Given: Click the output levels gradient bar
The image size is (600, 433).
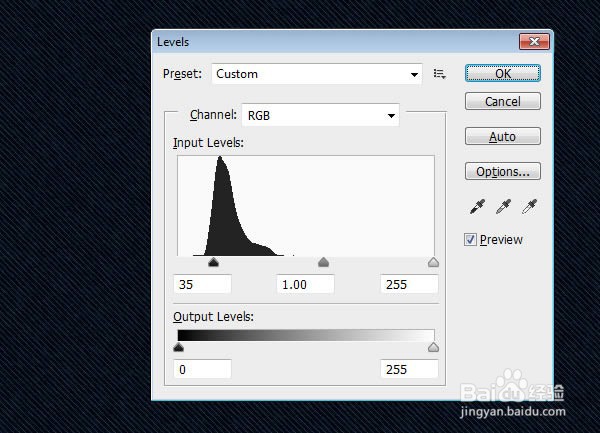Looking at the screenshot, I should click(306, 335).
